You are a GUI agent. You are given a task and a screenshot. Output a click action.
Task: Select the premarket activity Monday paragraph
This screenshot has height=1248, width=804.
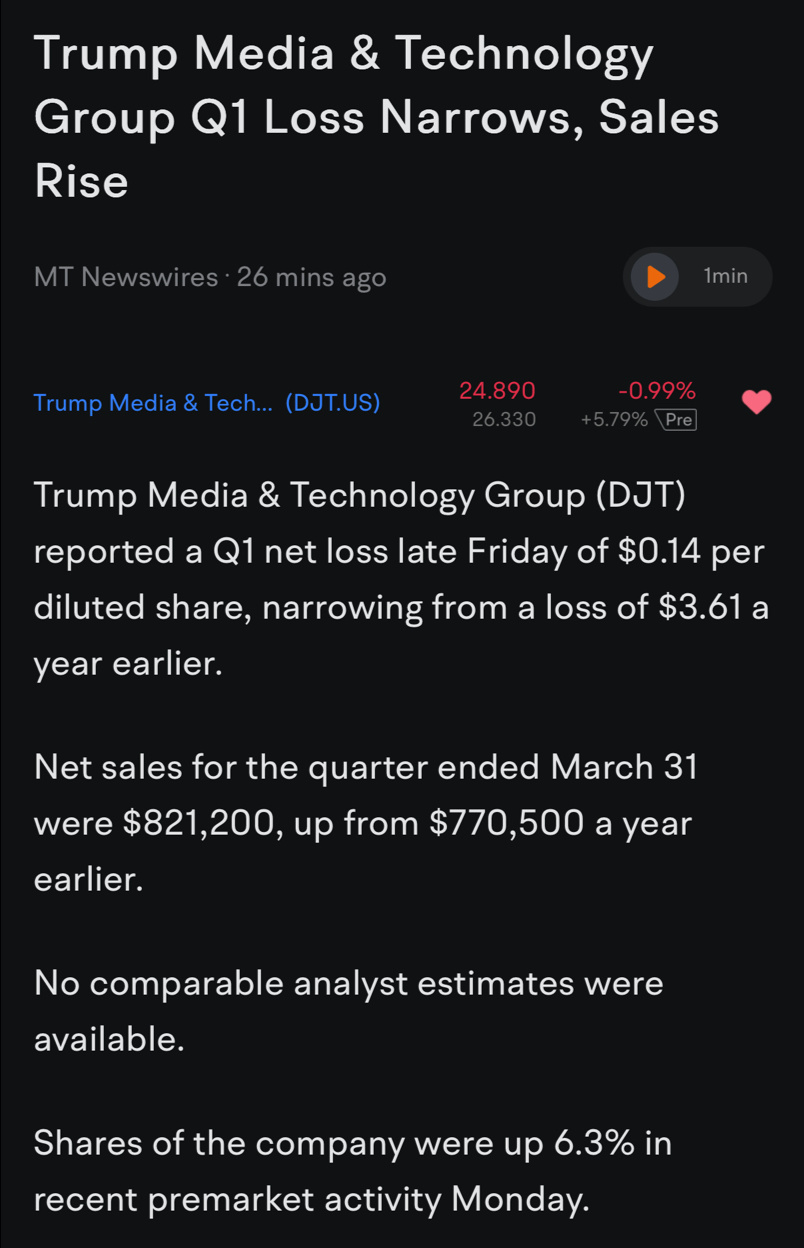click(x=352, y=1170)
